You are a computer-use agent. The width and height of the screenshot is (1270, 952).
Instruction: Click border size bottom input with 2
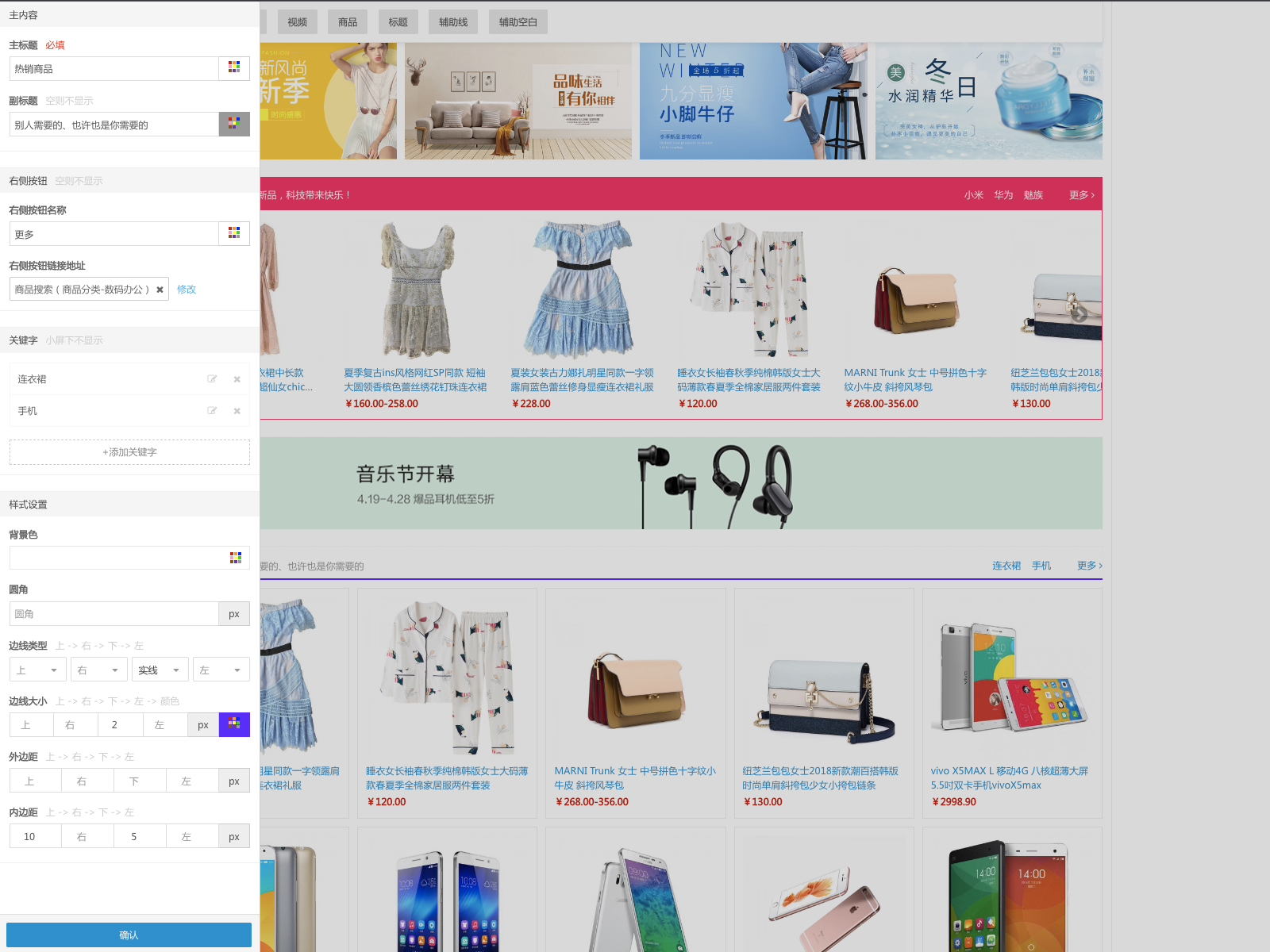pos(121,724)
